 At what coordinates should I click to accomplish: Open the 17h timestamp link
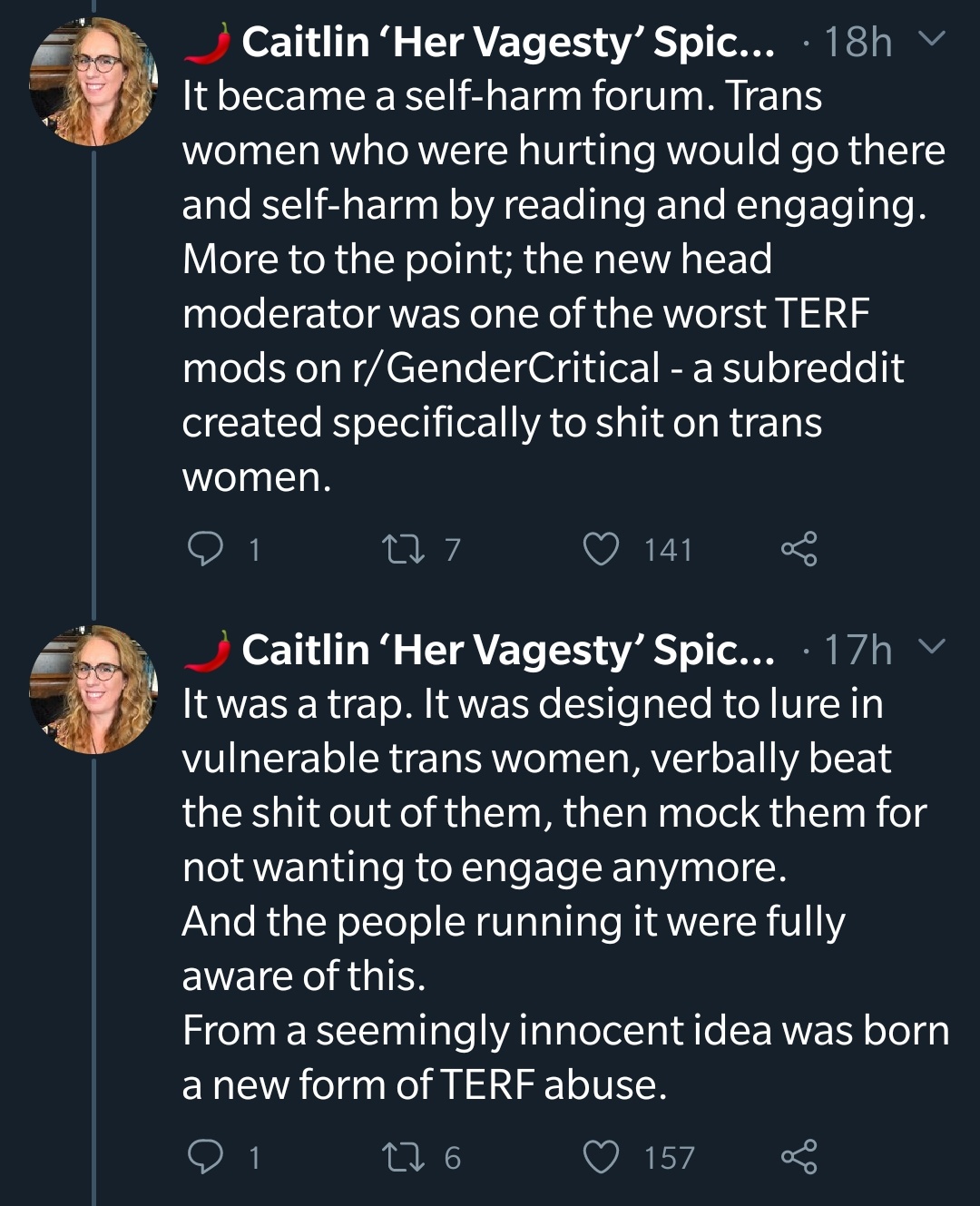click(857, 650)
